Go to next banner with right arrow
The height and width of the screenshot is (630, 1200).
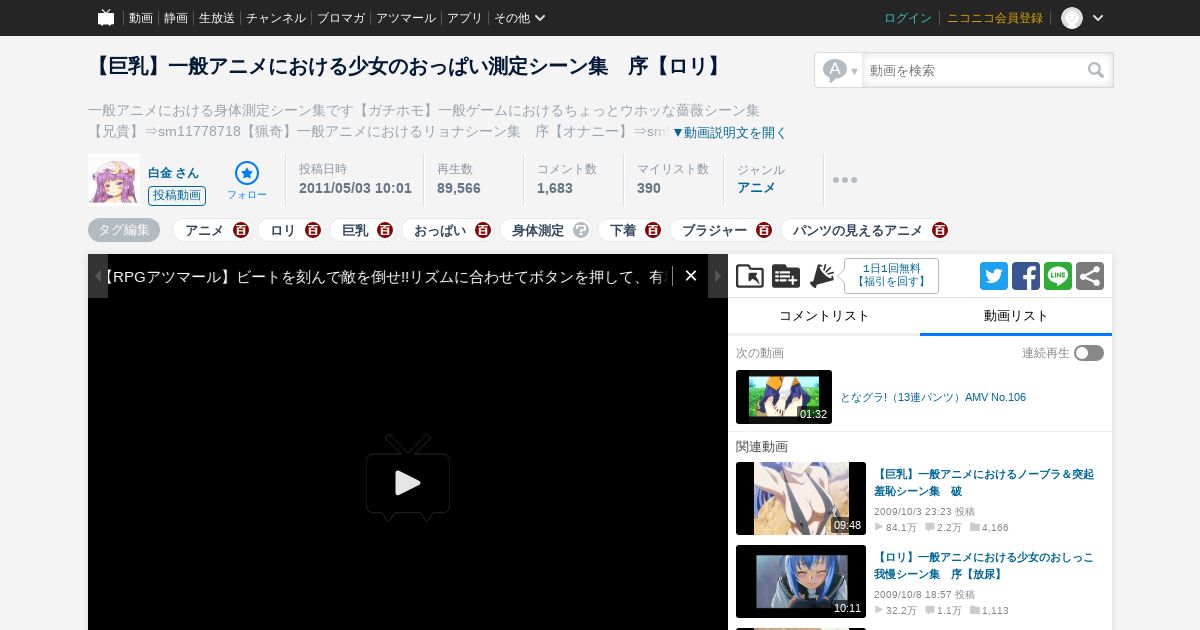tap(718, 276)
